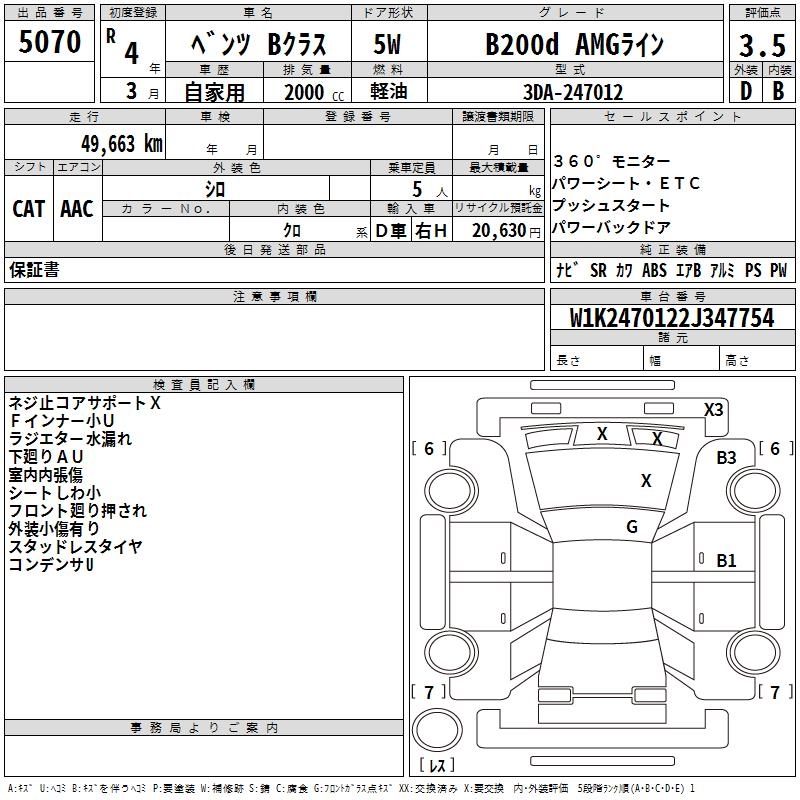This screenshot has height=800, width=800.
Task: Click registration month 3 月
Action: (142, 92)
